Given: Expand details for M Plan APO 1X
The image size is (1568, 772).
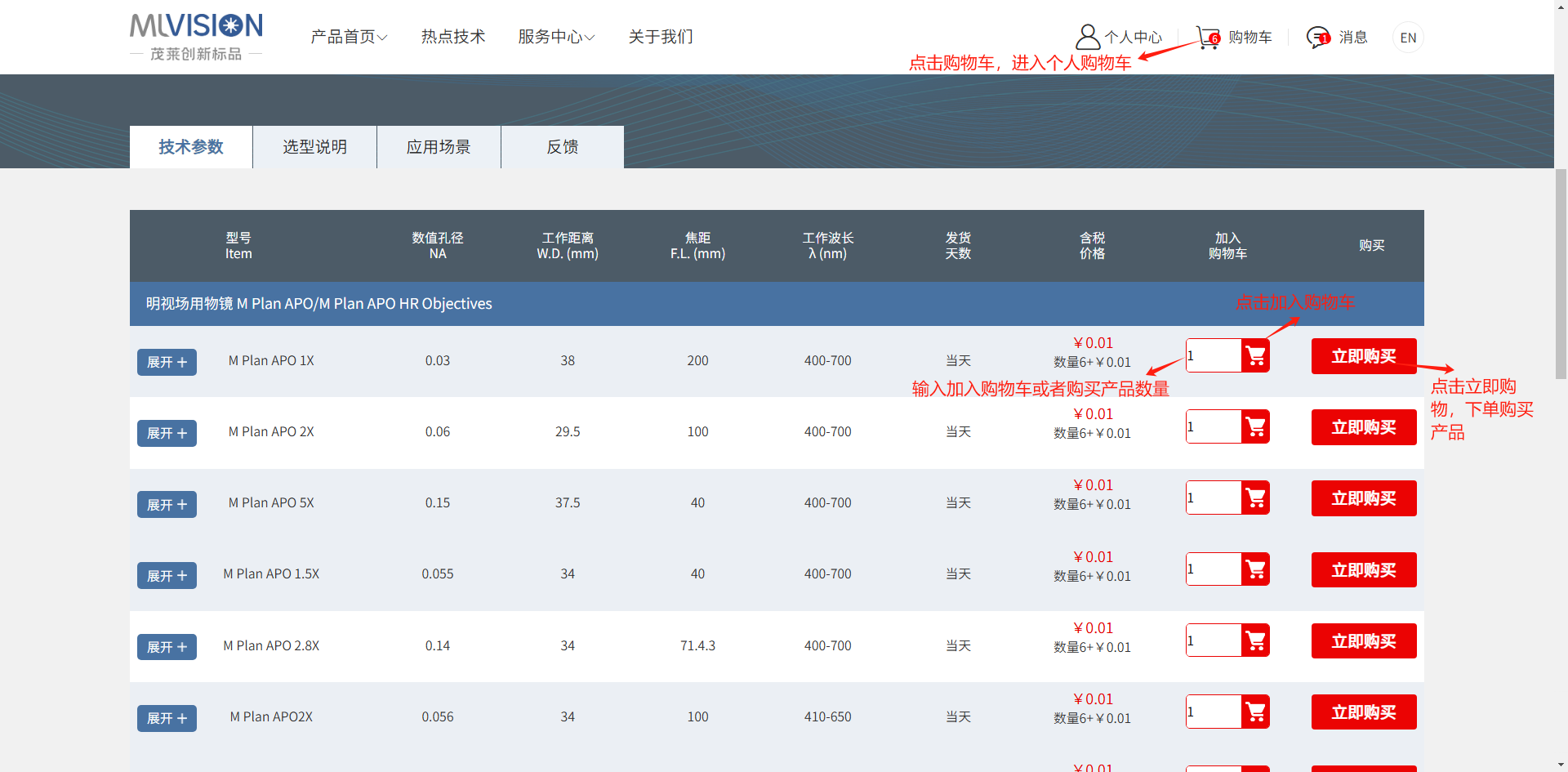Looking at the screenshot, I should 167,362.
